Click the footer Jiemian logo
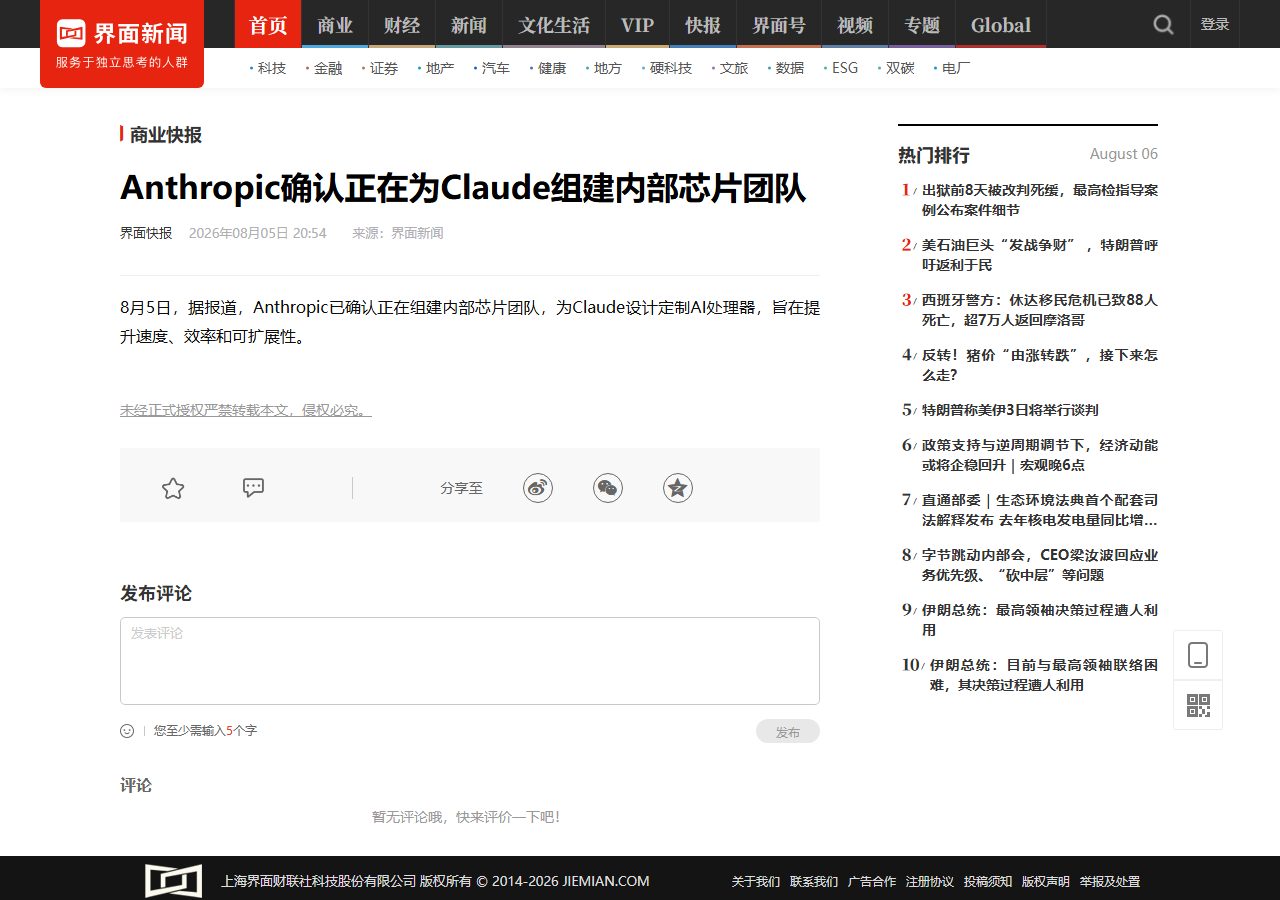The image size is (1280, 900). 174,881
